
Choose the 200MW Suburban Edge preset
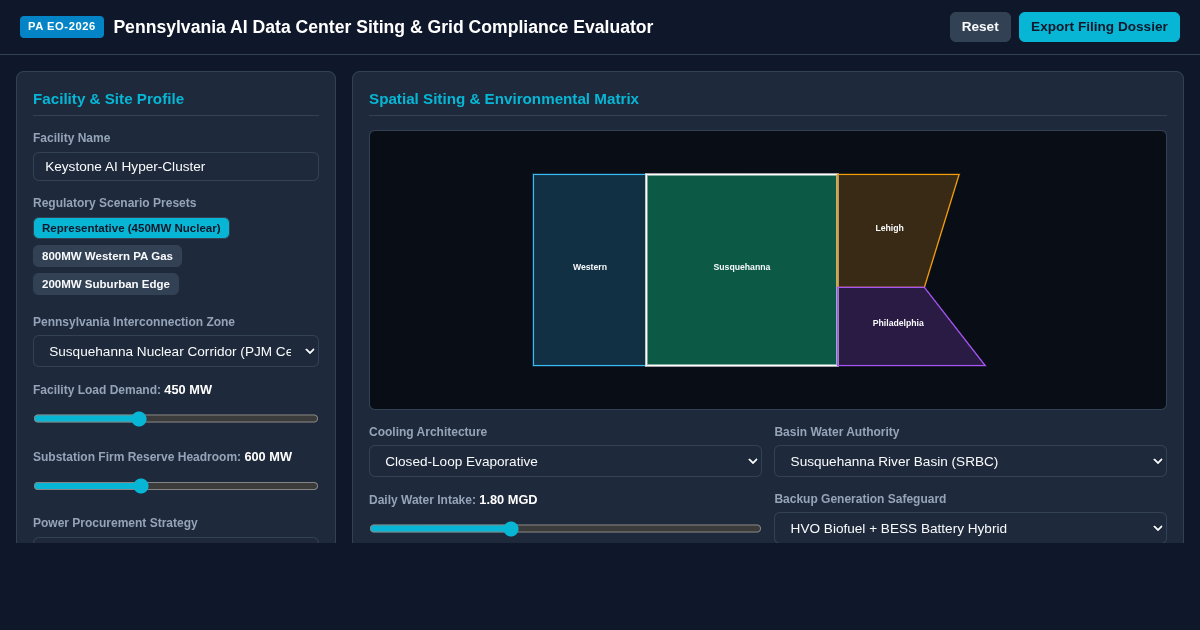coord(106,284)
